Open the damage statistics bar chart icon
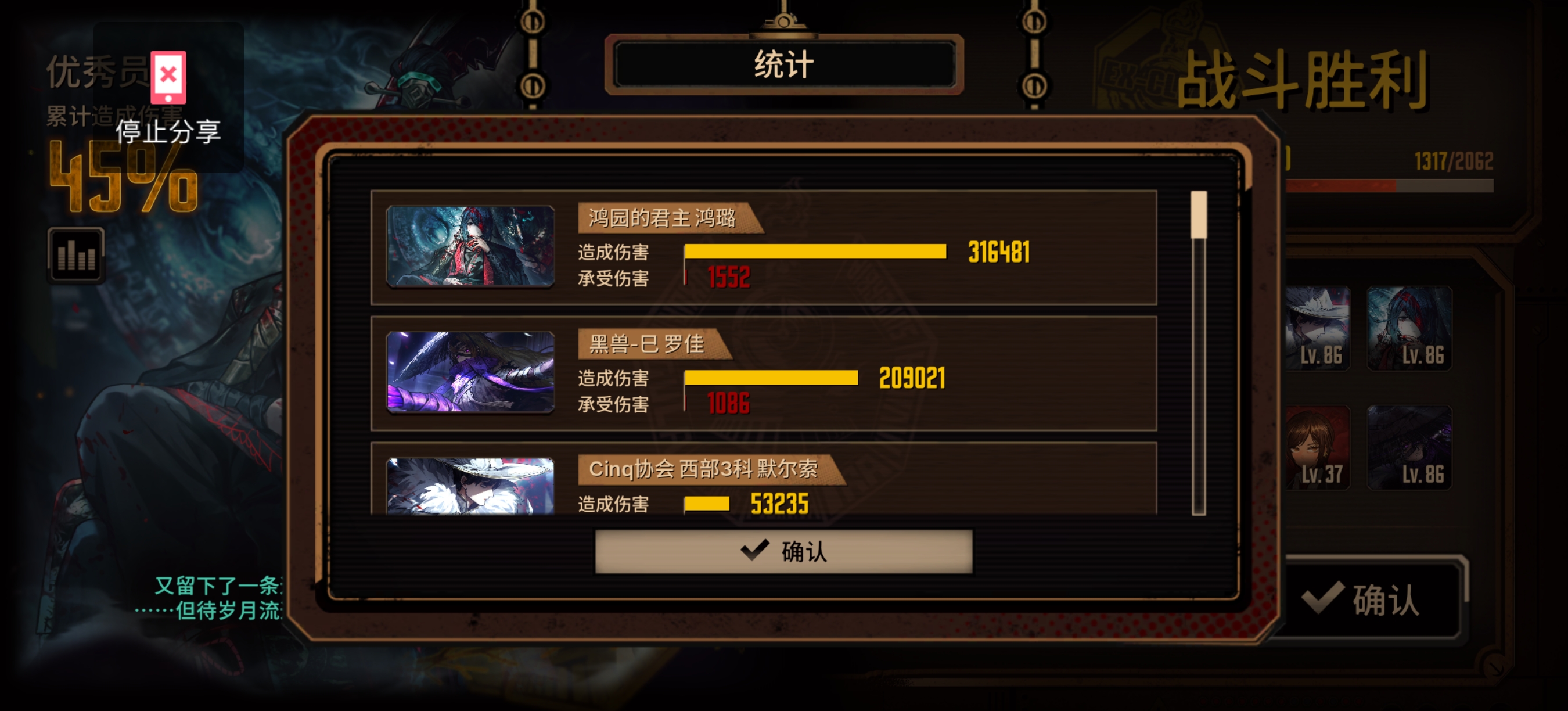The image size is (1568, 711). pyautogui.click(x=76, y=256)
